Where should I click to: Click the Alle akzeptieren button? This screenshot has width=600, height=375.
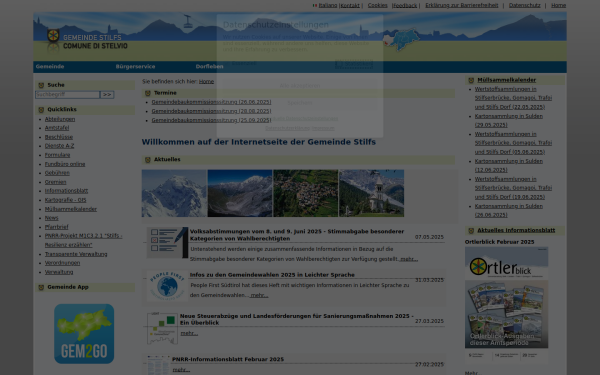(300, 86)
